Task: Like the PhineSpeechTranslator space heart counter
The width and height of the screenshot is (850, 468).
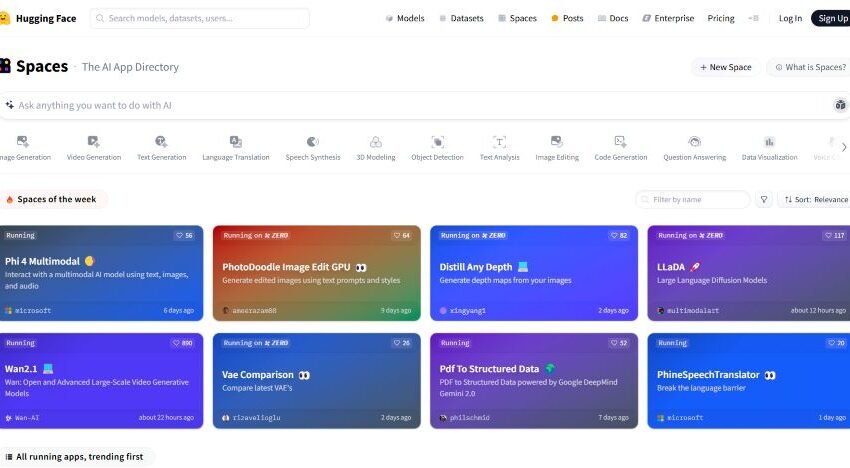Action: pos(836,343)
